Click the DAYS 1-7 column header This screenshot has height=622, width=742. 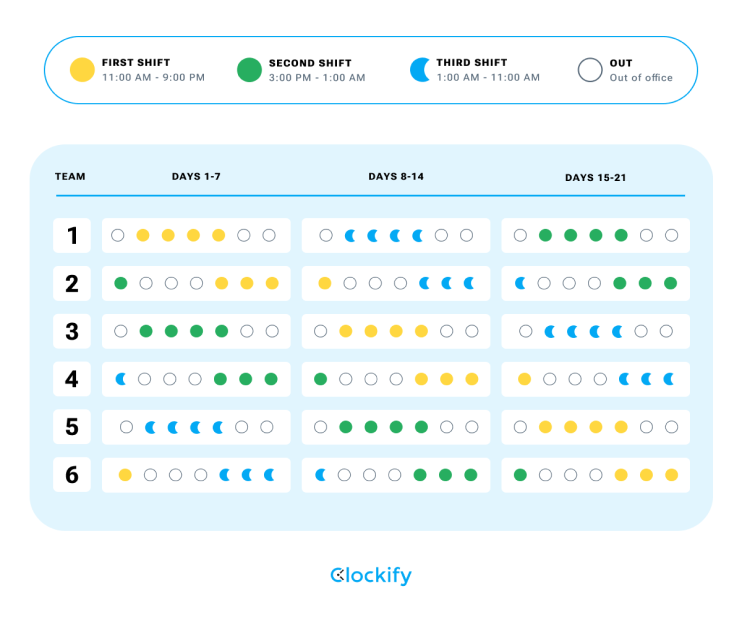click(196, 177)
